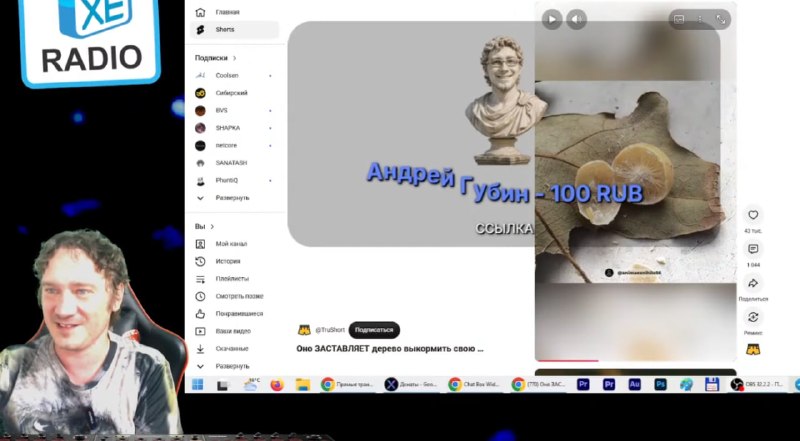The width and height of the screenshot is (800, 441).
Task: Open Adobe Photoshop from taskbar
Action: (x=660, y=384)
